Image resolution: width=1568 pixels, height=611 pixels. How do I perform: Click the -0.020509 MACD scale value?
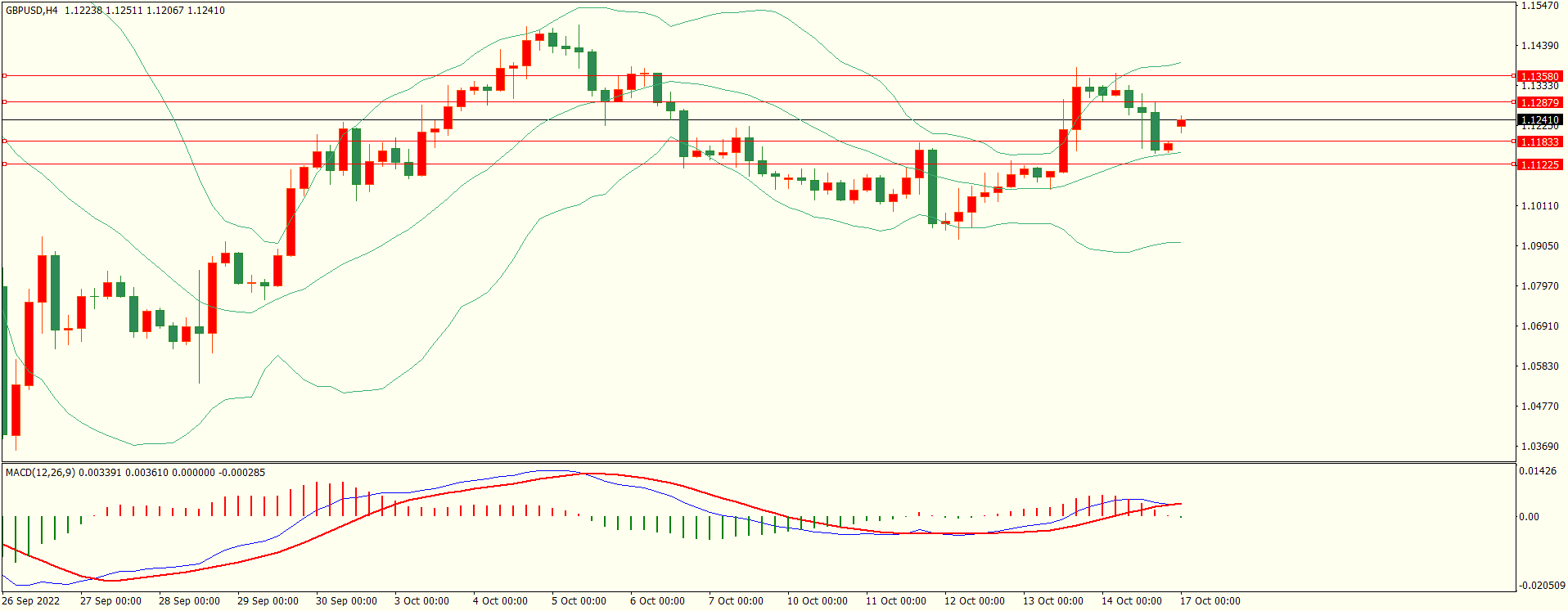tap(1541, 586)
